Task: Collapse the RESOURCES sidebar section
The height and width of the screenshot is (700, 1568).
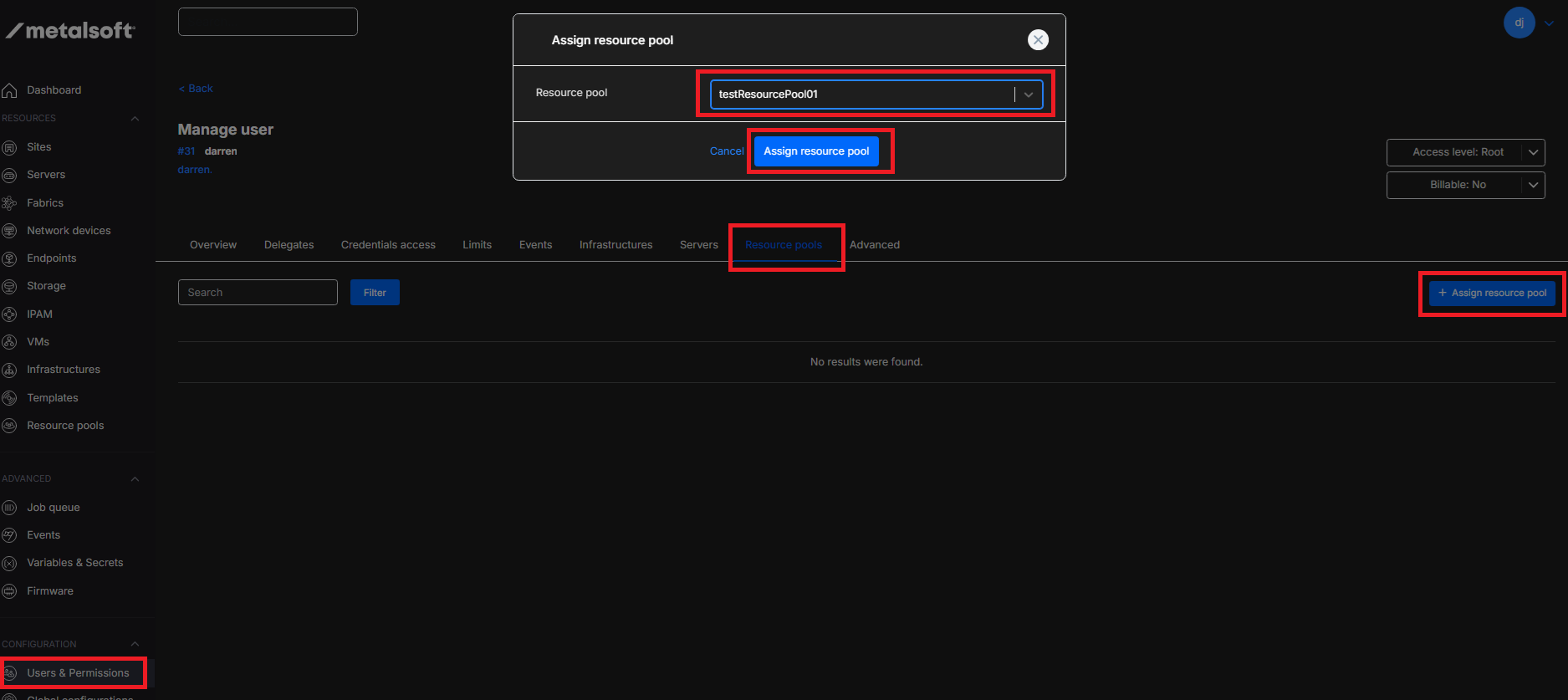Action: point(135,119)
